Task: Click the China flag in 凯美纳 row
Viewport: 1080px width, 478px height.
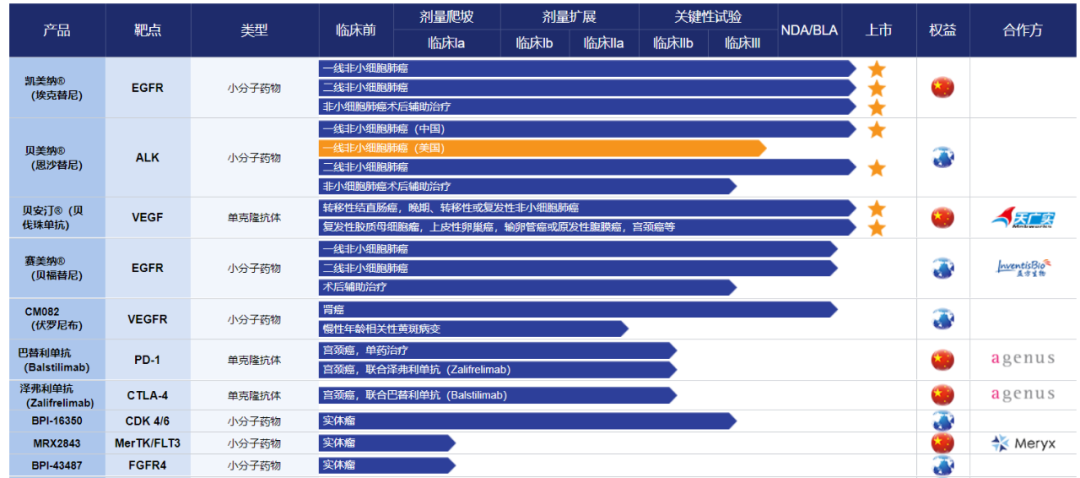Action: (x=942, y=87)
